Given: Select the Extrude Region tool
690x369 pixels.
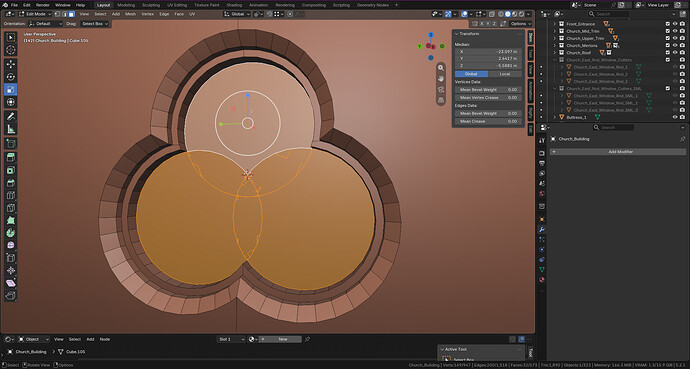Looking at the screenshot, I should [11, 157].
